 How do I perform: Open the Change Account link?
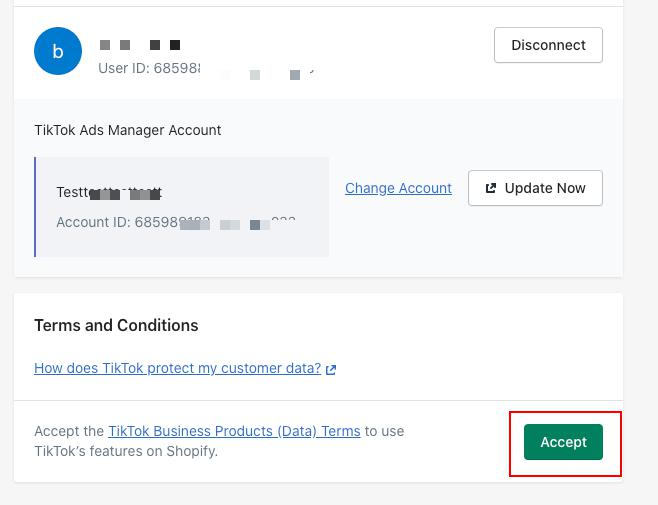coord(398,188)
